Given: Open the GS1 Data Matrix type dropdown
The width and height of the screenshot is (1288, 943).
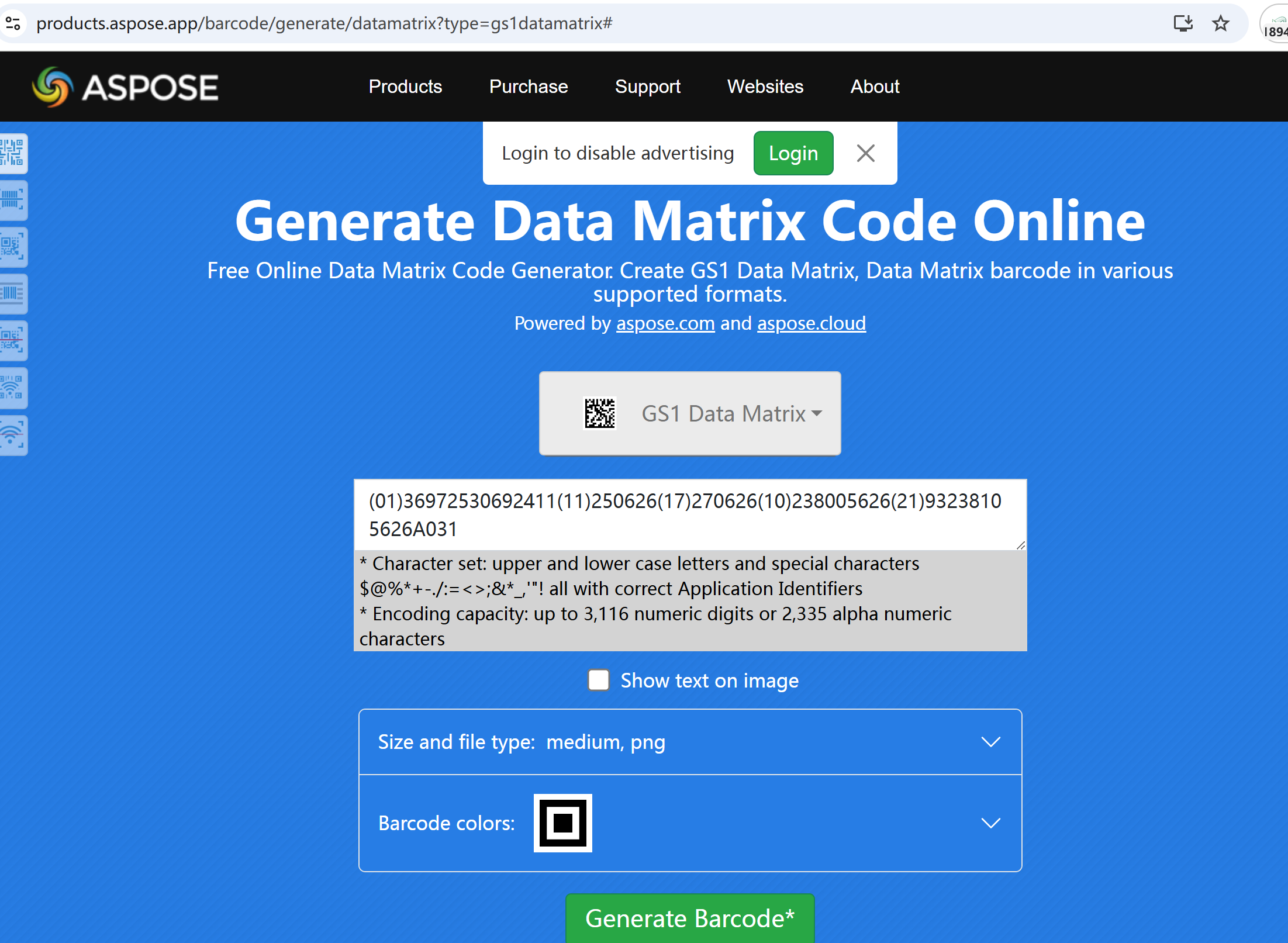Looking at the screenshot, I should click(690, 413).
